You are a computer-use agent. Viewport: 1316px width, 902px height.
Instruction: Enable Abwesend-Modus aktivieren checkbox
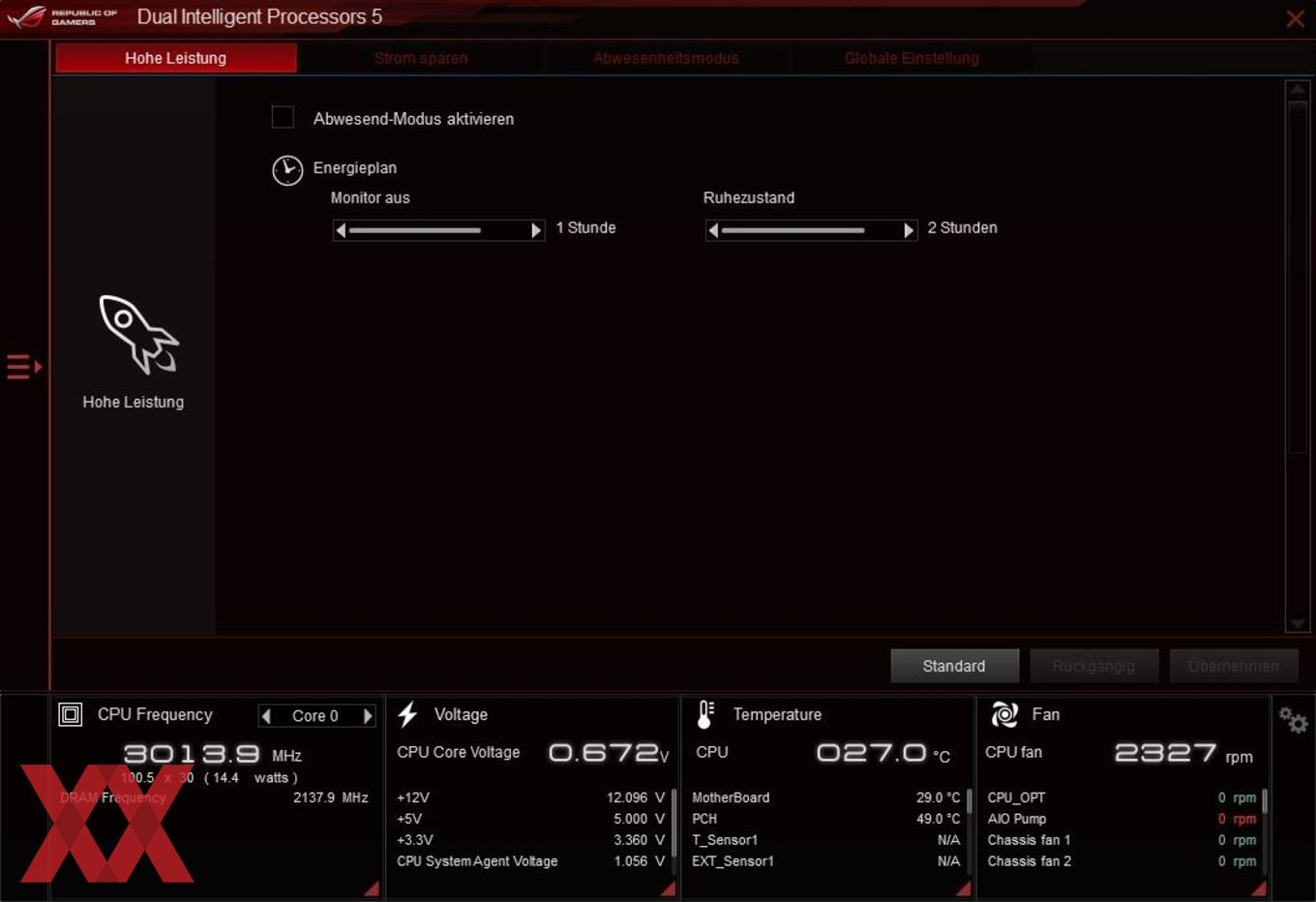click(283, 117)
